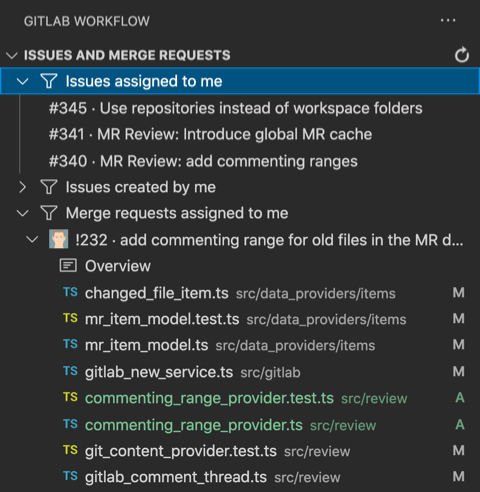The width and height of the screenshot is (480, 492).
Task: Click the filter icon beside Issues assigned to me
Action: point(49,81)
